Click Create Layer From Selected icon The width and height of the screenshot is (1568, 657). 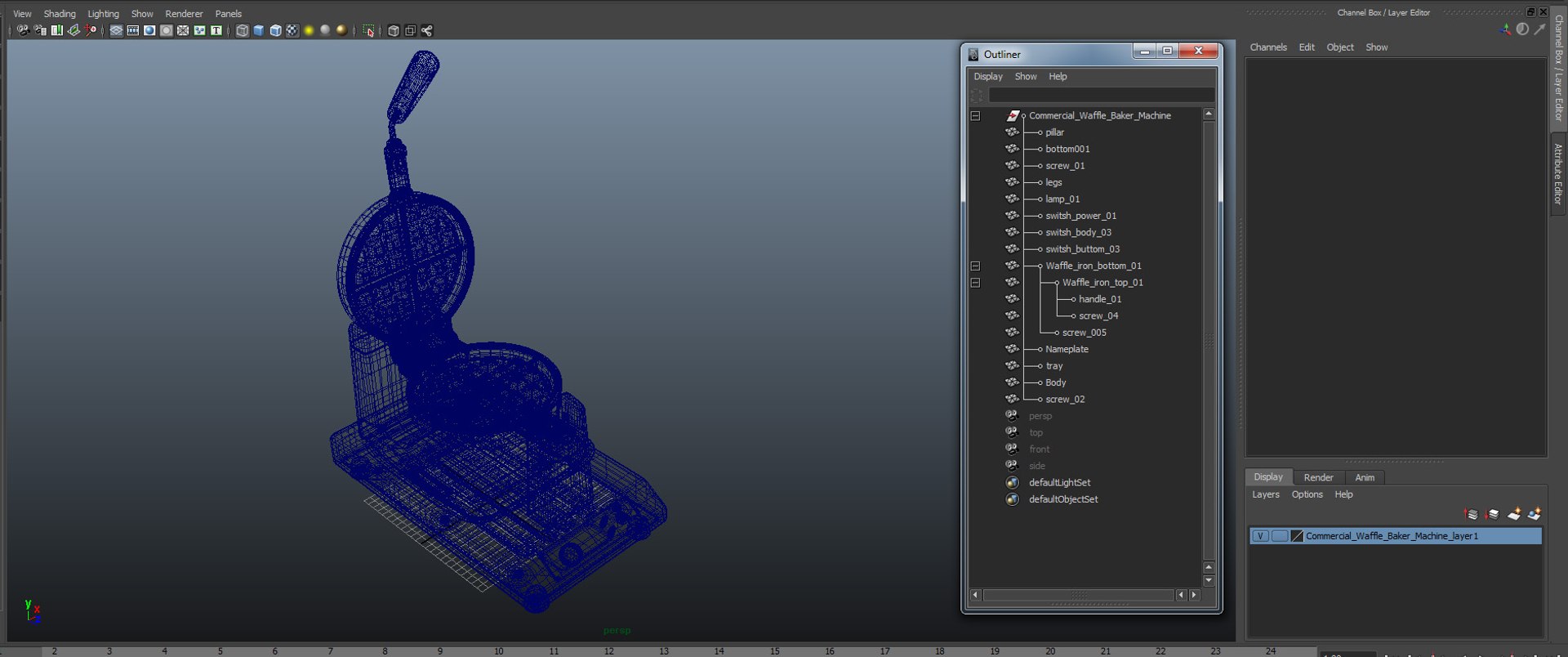(1534, 515)
